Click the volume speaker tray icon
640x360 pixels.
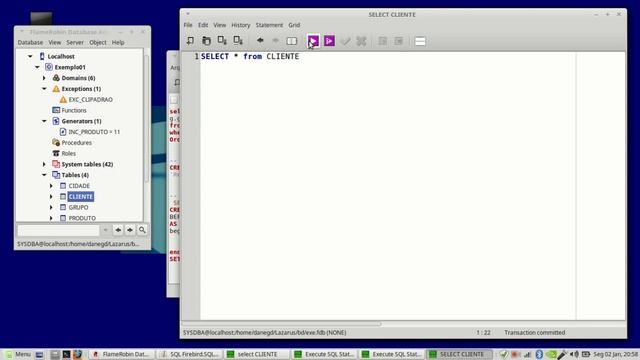[x=575, y=354]
